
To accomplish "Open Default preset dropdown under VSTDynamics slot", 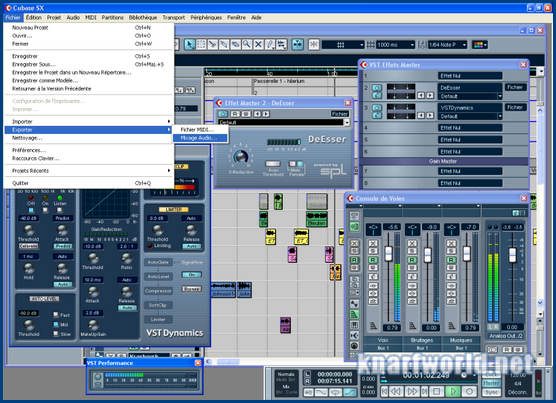I will [x=500, y=116].
